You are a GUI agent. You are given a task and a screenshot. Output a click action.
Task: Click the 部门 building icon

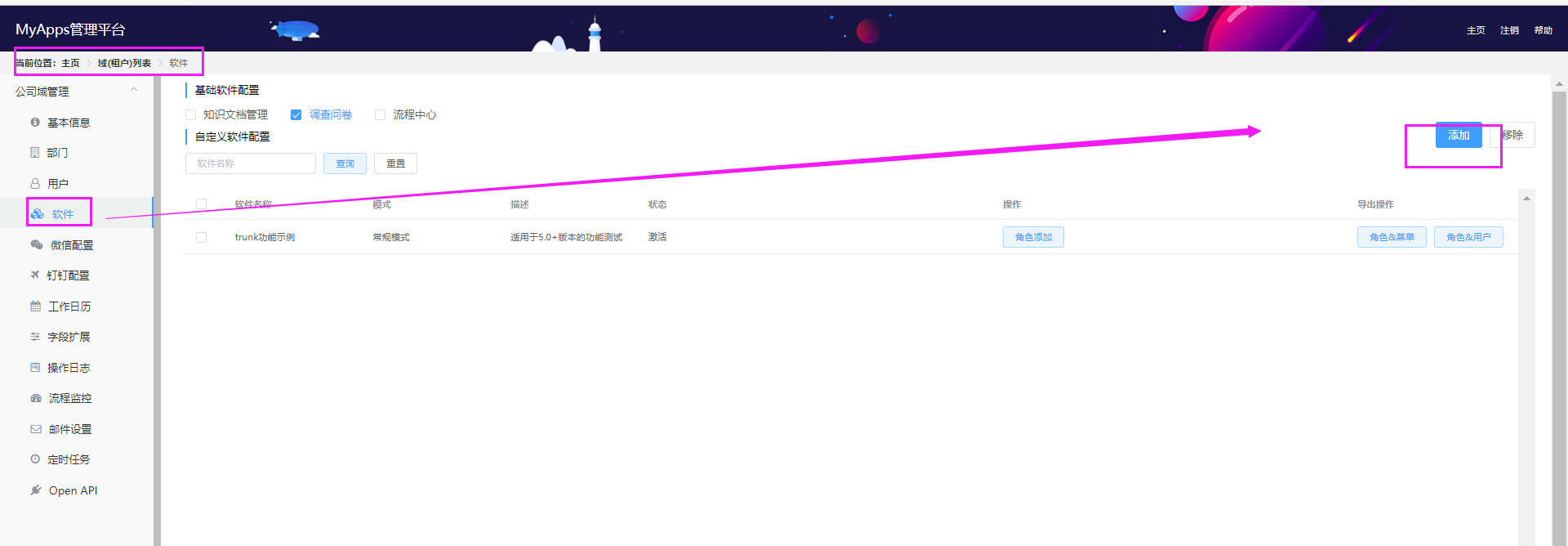tap(35, 153)
